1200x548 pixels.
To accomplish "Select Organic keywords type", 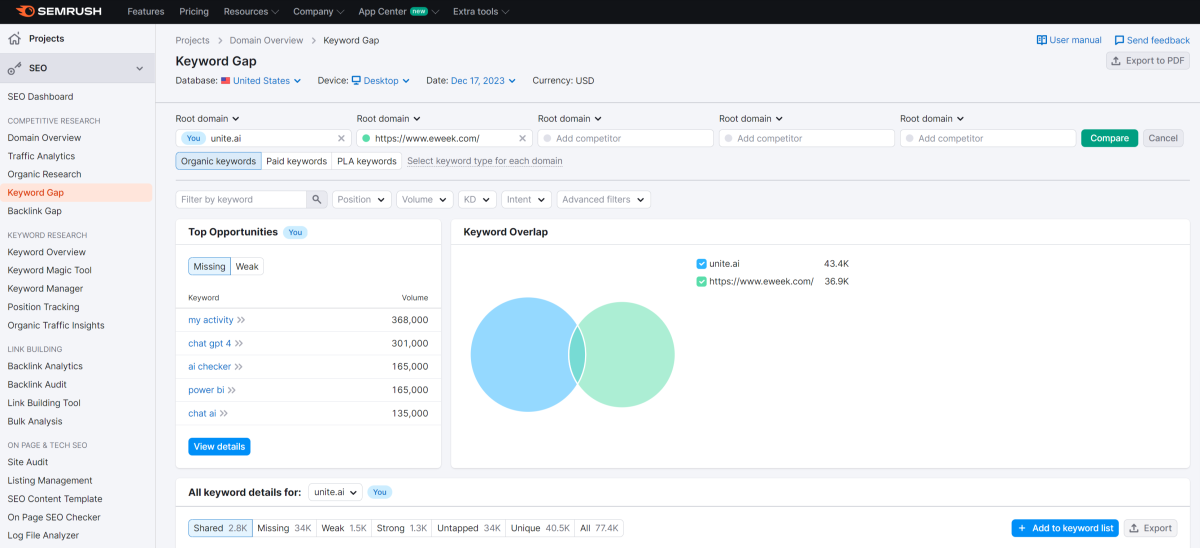I will pyautogui.click(x=218, y=161).
